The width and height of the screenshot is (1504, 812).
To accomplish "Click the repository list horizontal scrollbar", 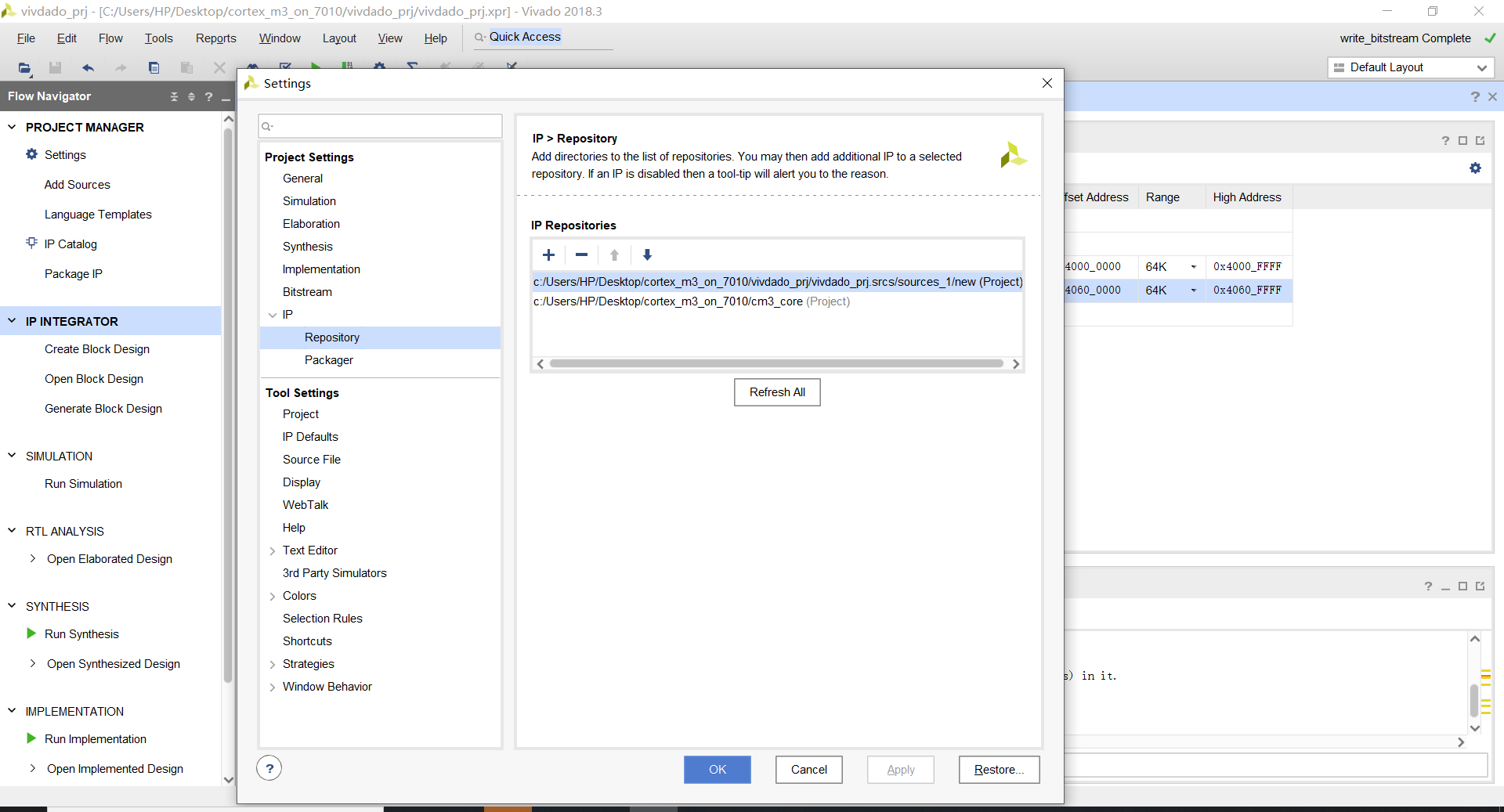I will [x=776, y=363].
